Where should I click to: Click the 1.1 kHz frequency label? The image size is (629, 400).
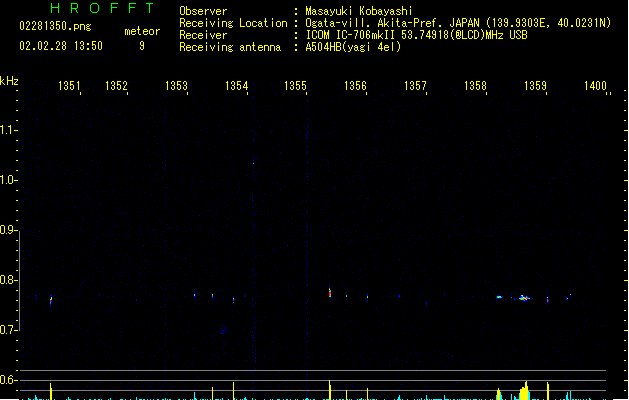(8, 130)
